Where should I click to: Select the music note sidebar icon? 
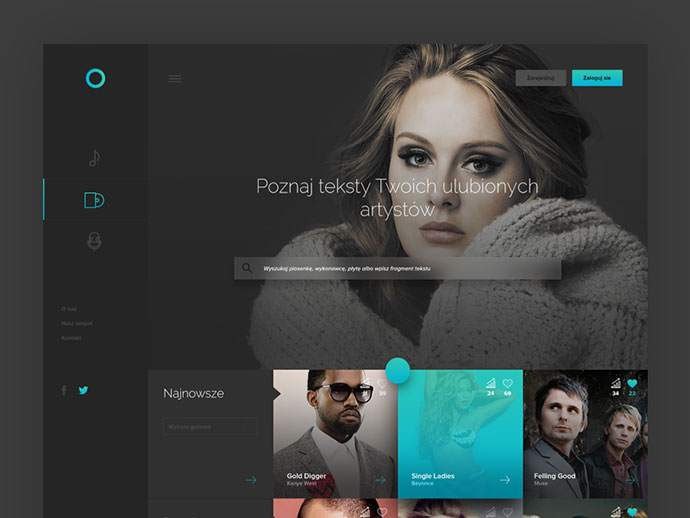(94, 158)
